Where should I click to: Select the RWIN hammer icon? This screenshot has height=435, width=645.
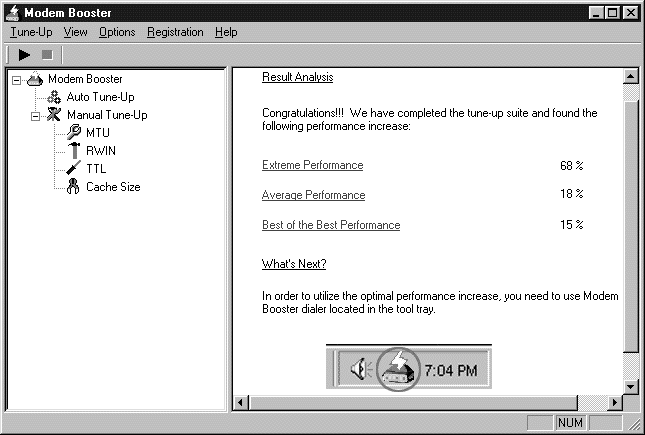tap(74, 150)
